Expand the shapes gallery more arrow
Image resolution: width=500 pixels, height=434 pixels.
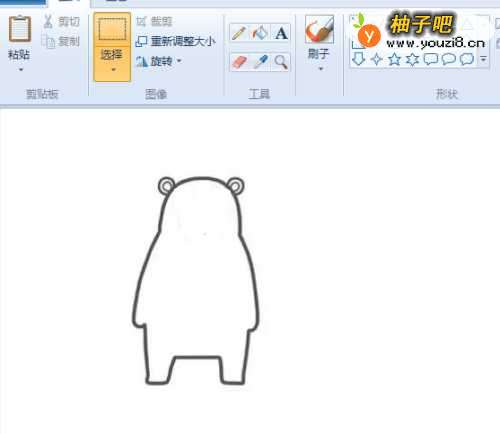tap(483, 59)
